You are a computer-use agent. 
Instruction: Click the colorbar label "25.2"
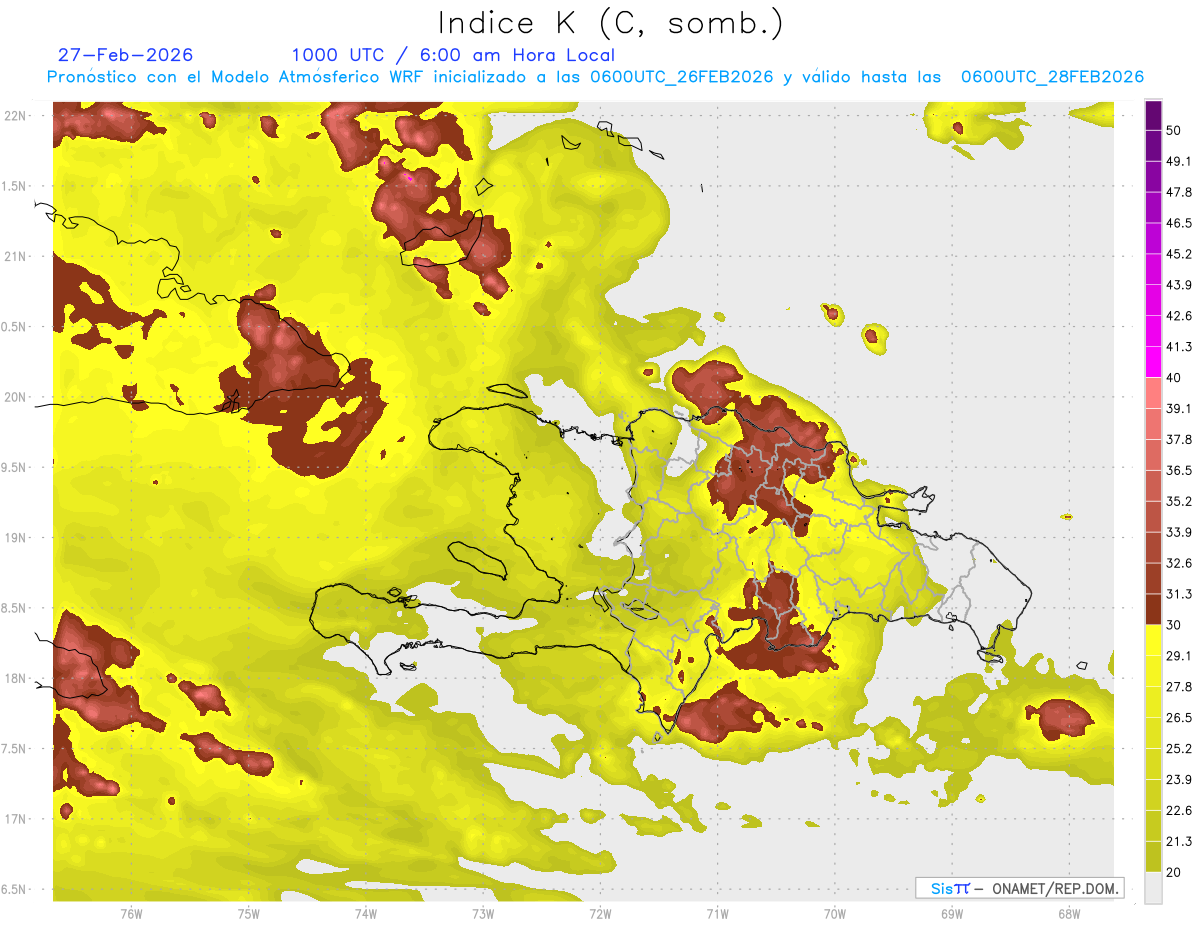point(1180,748)
